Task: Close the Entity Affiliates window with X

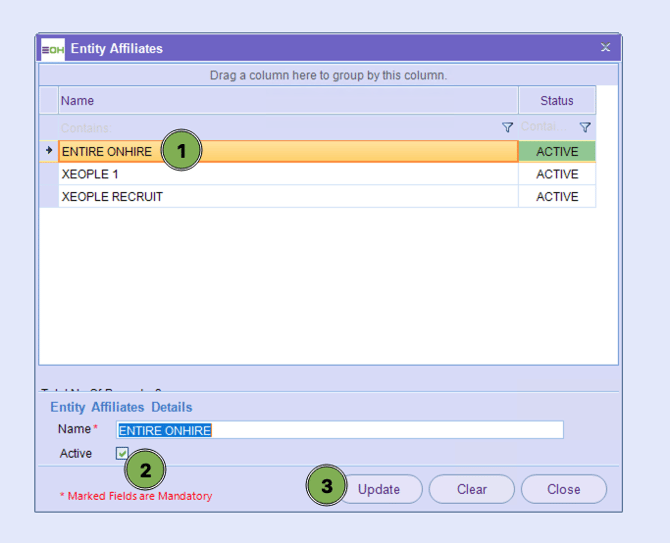Action: (x=605, y=48)
